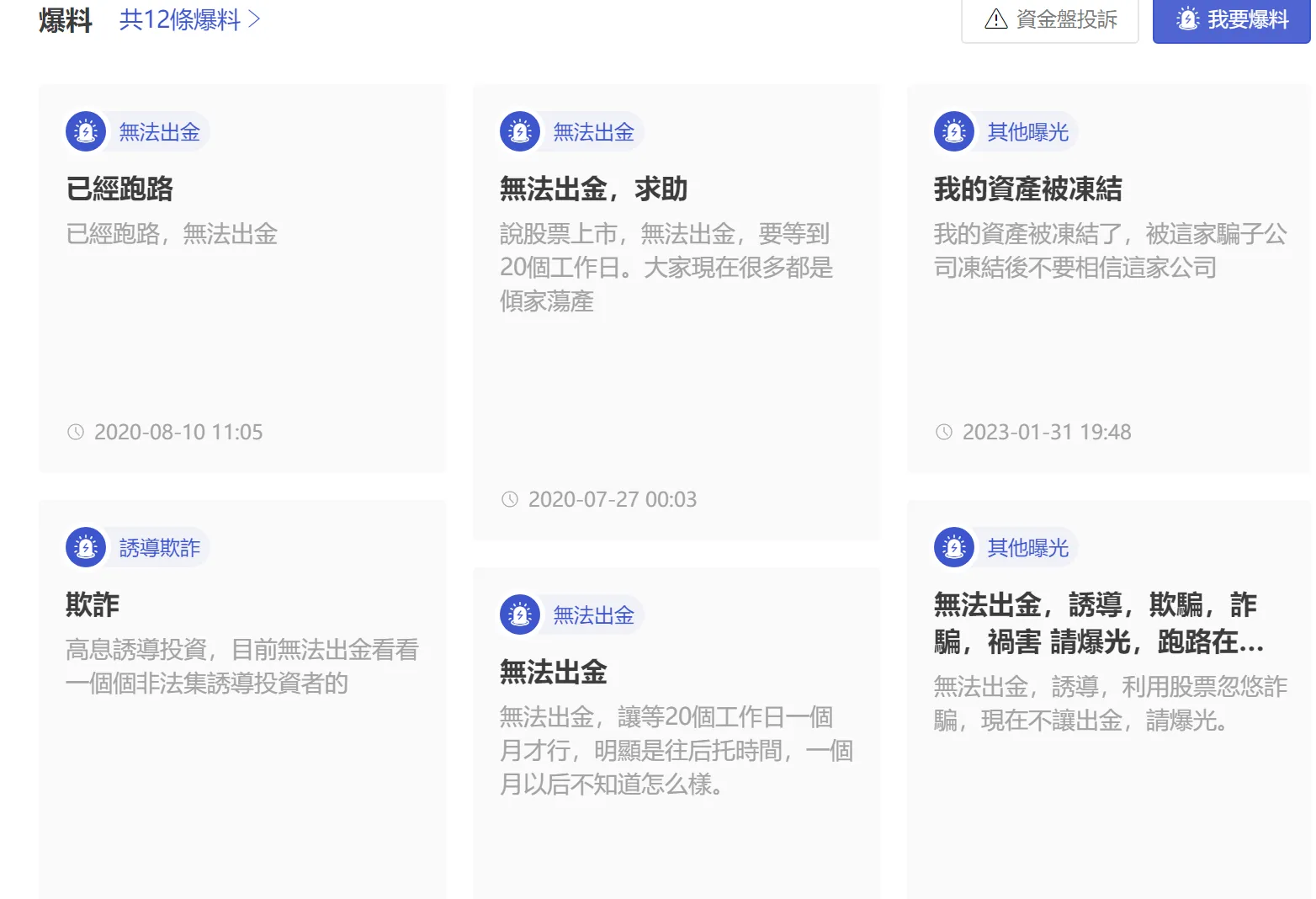1316x899 pixels.
Task: Click siren icon above the 無法出金 title card
Action: click(520, 615)
